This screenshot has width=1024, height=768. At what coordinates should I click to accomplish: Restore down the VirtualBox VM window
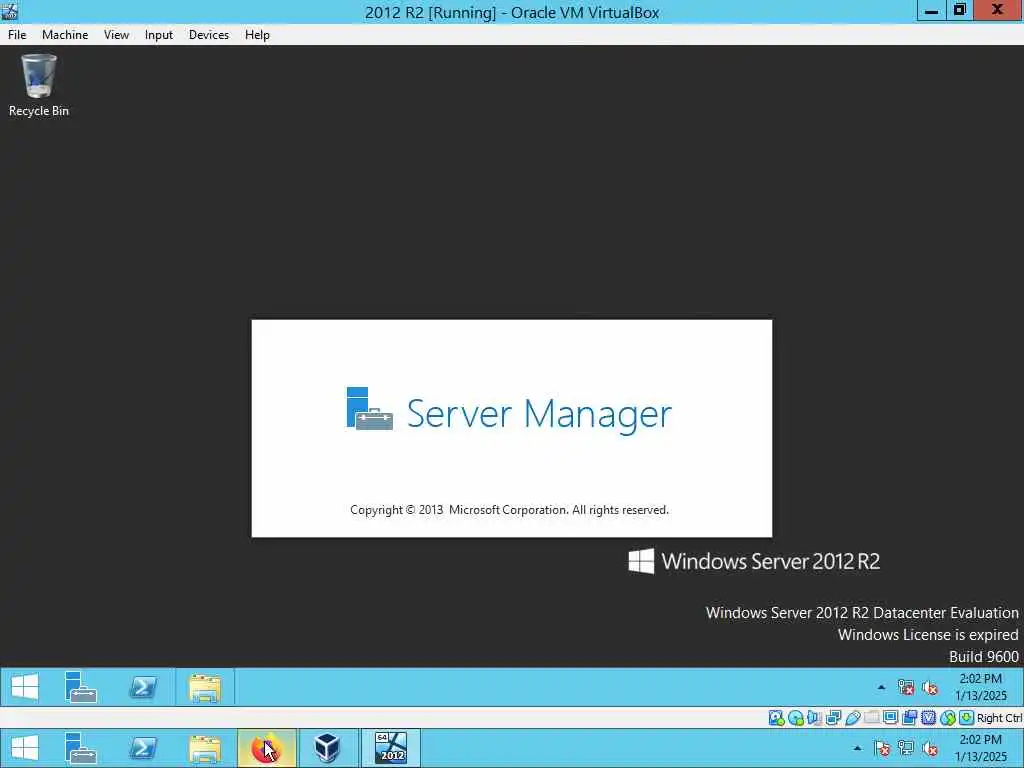[959, 10]
